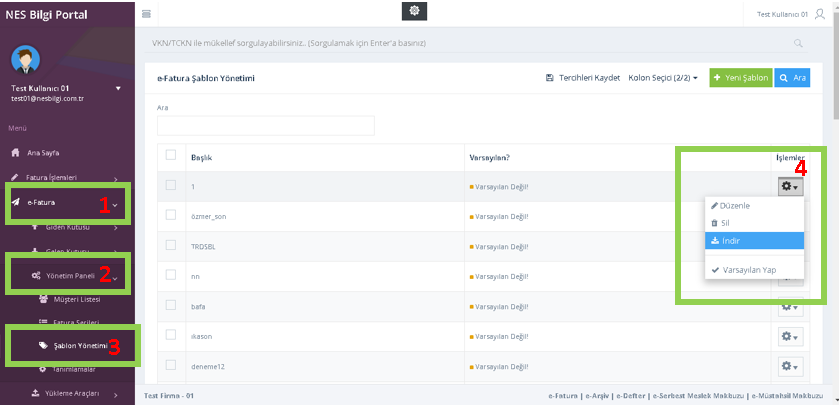Click the hamburger menu icon in top bar
The height and width of the screenshot is (412, 839).
[x=147, y=13]
